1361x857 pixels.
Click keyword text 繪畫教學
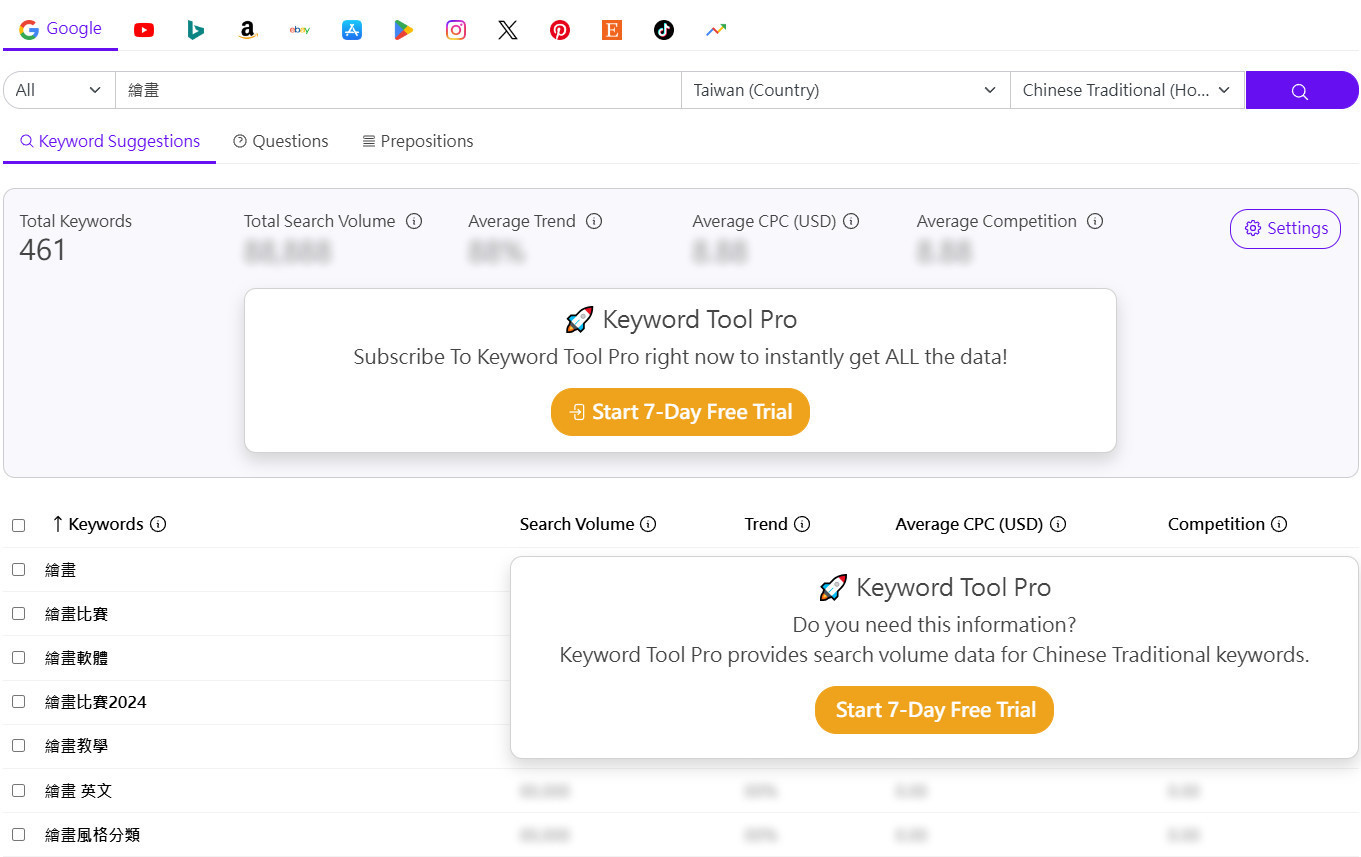click(x=77, y=746)
